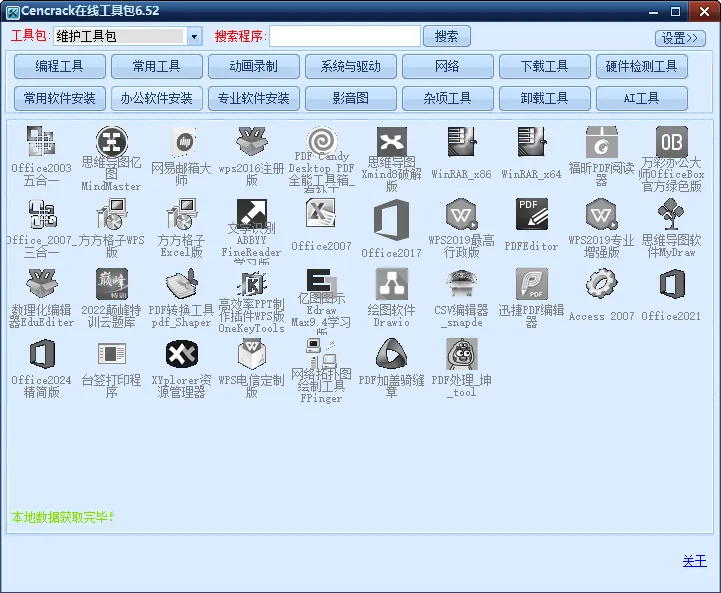Open Access 2007 gear icon
Screen dimensions: 721x593
(x=601, y=284)
